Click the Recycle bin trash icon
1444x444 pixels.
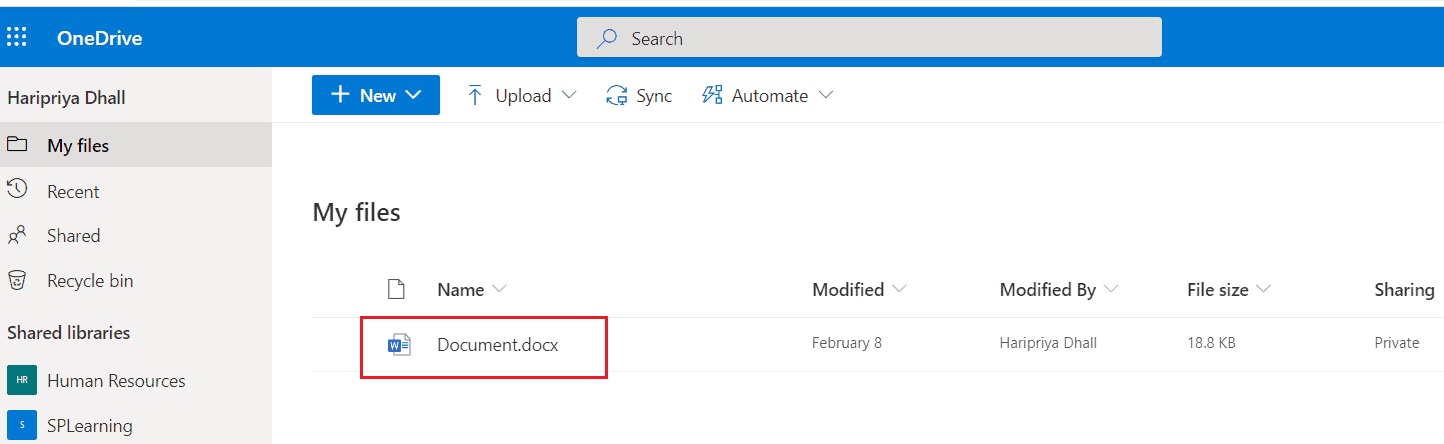16,279
